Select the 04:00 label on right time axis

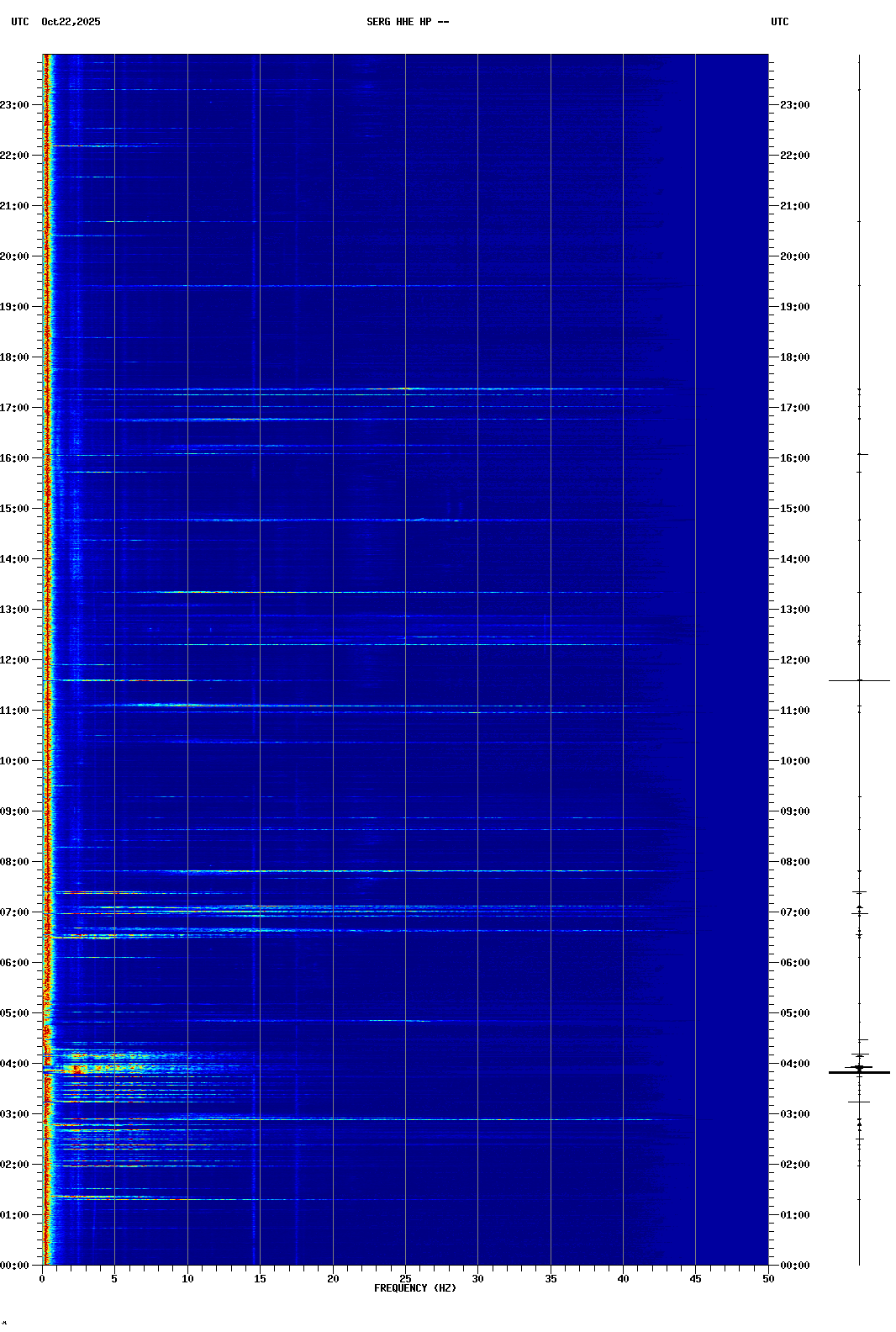tap(794, 1064)
